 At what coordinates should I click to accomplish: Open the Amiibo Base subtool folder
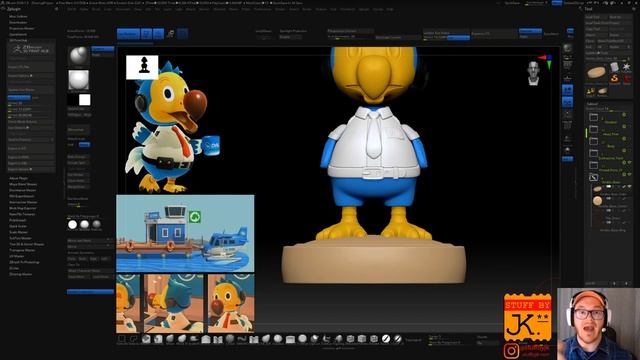[593, 178]
